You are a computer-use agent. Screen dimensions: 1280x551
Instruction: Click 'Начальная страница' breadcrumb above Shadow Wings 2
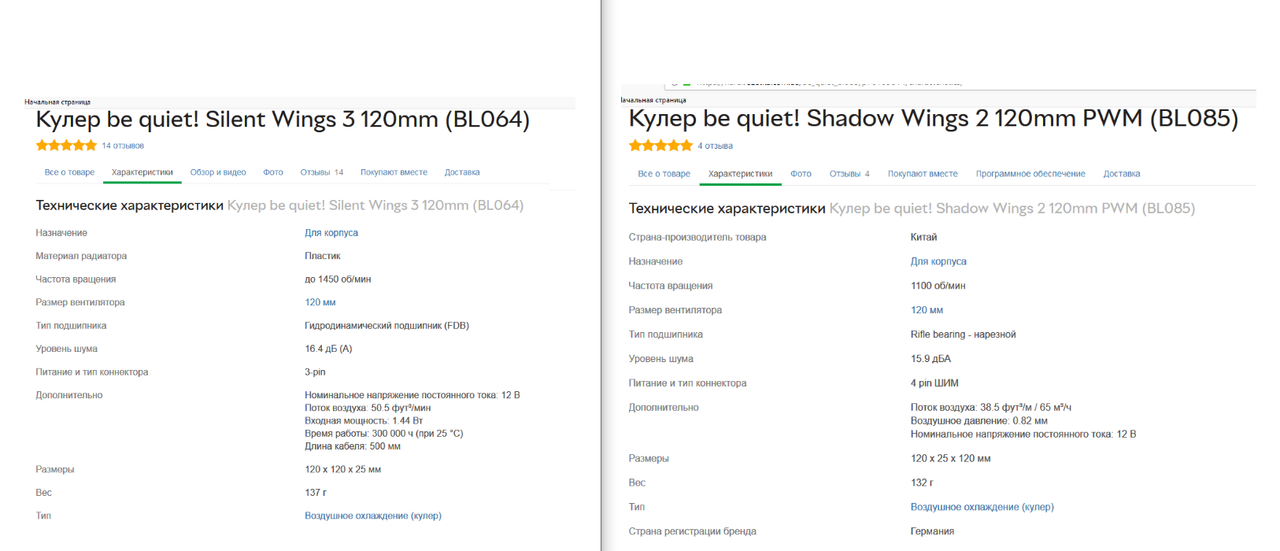coord(653,100)
